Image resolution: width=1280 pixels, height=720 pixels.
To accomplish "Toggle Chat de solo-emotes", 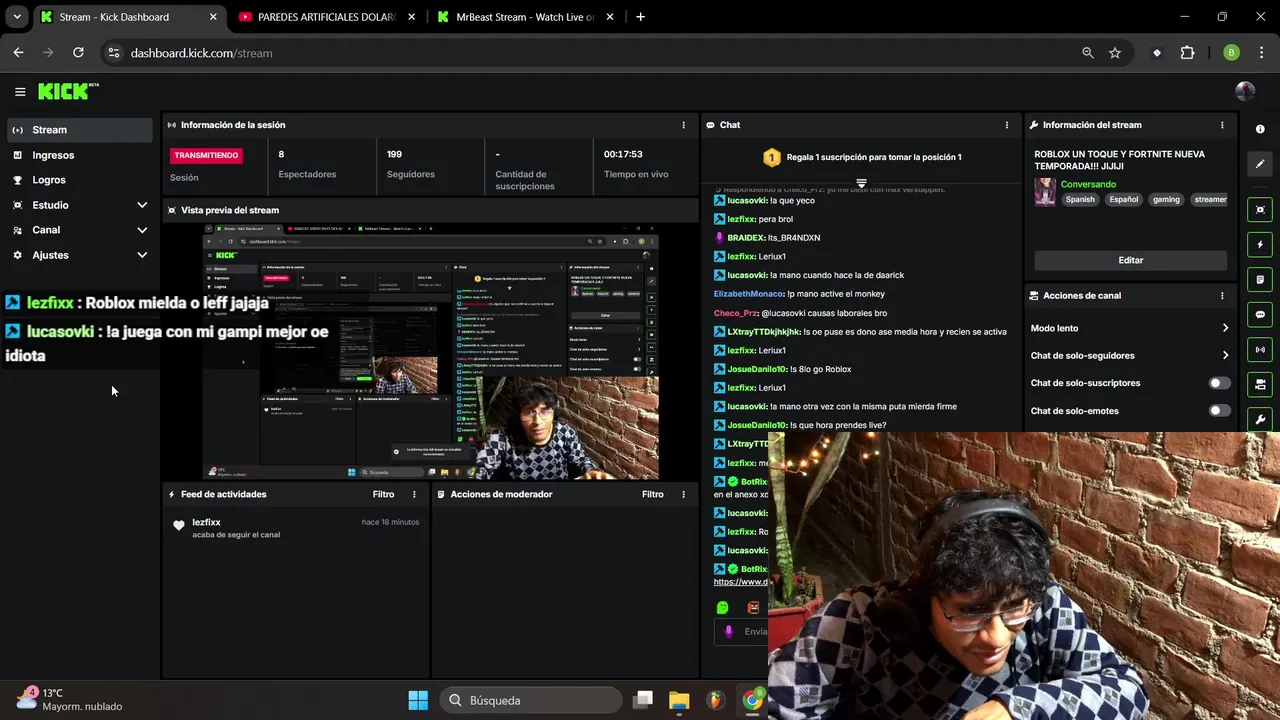I will coord(1220,411).
